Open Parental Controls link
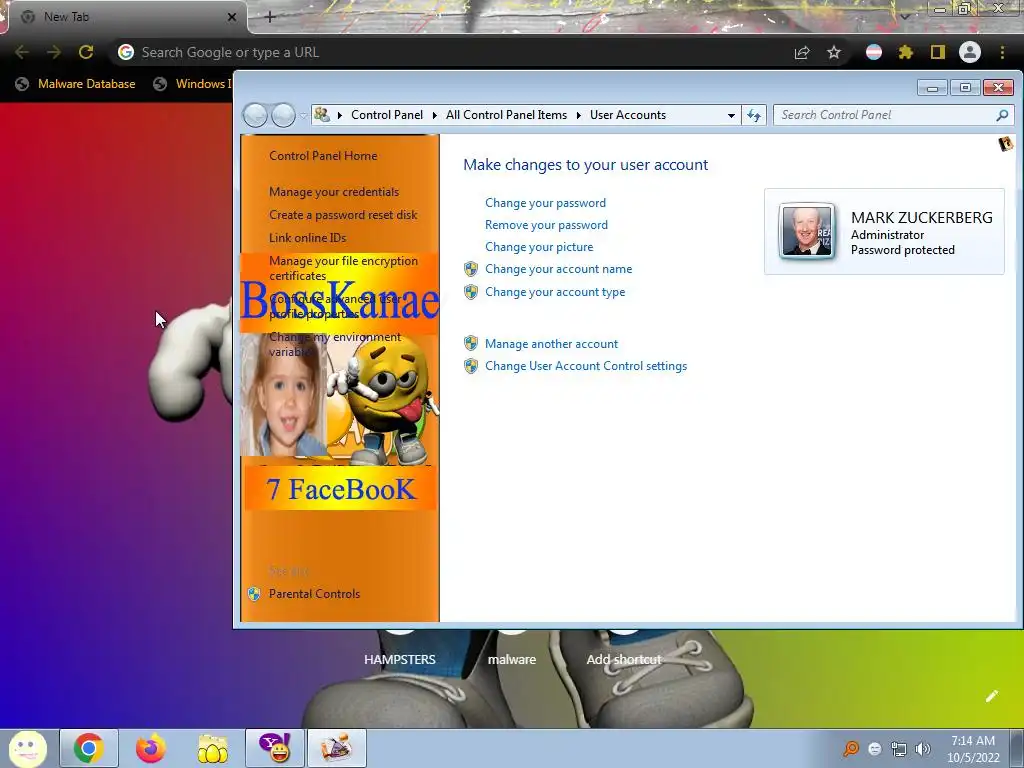1024x768 pixels. click(314, 594)
